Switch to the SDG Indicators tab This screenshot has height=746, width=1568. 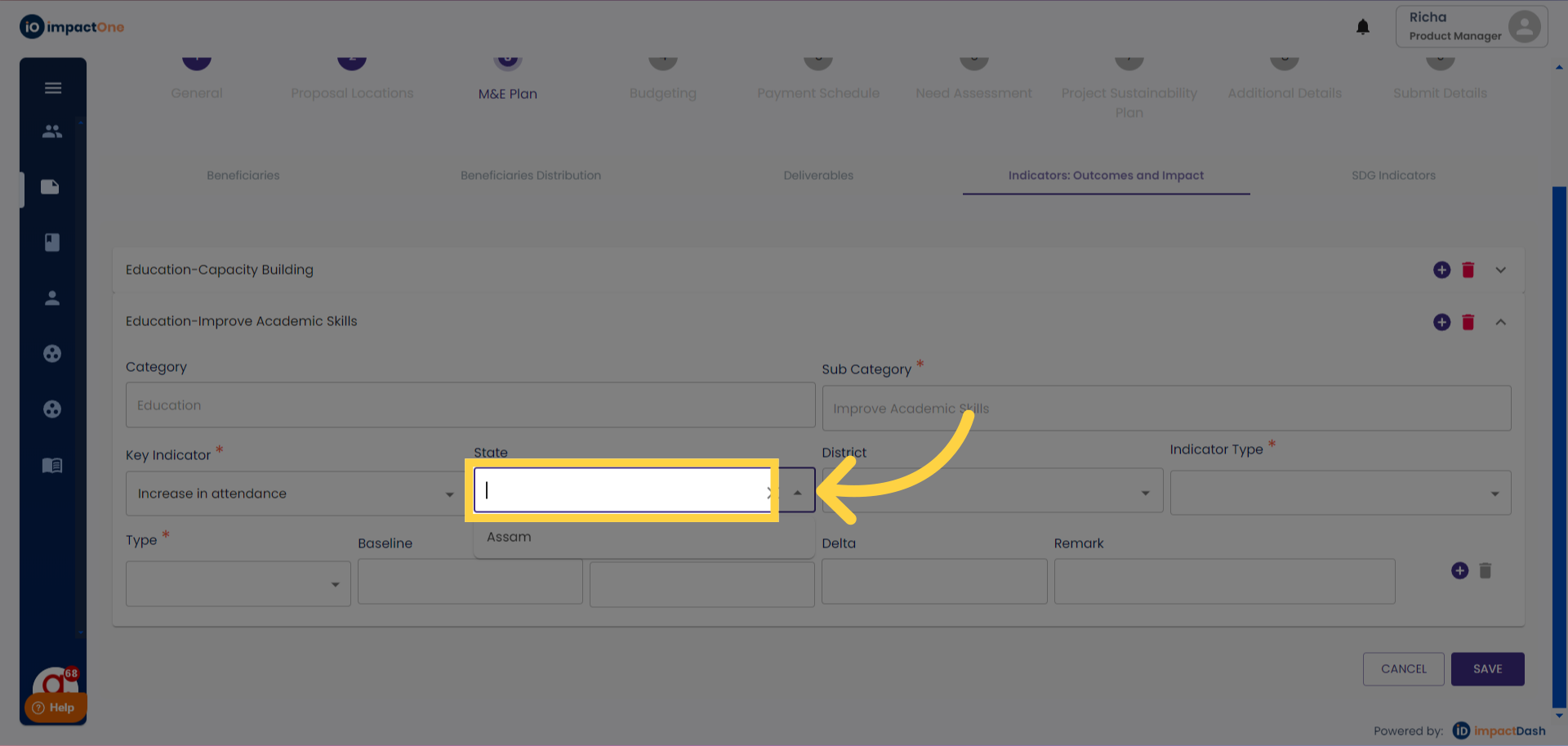coord(1392,176)
